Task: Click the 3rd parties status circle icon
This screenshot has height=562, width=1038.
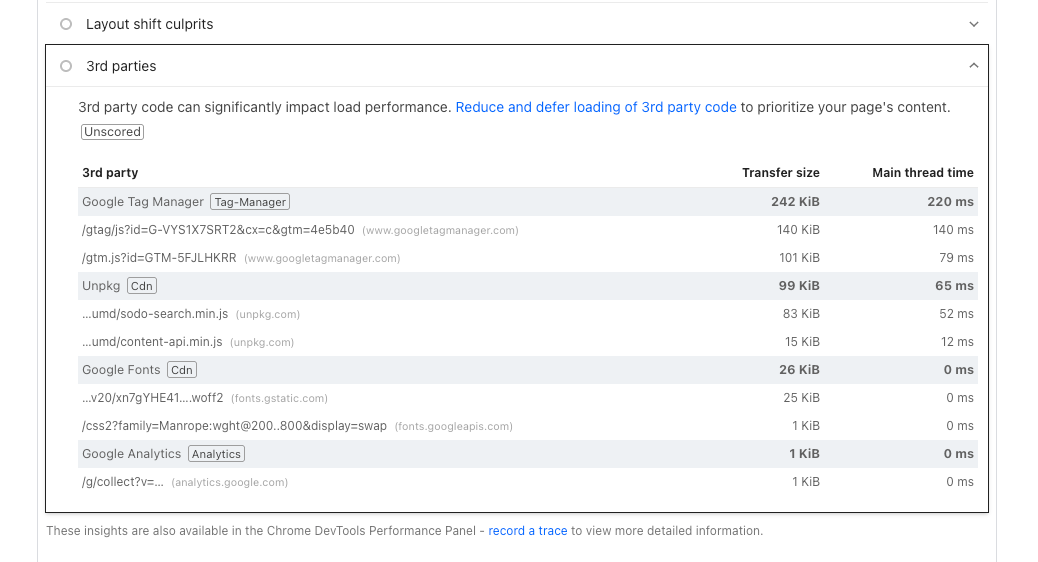Action: (66, 66)
